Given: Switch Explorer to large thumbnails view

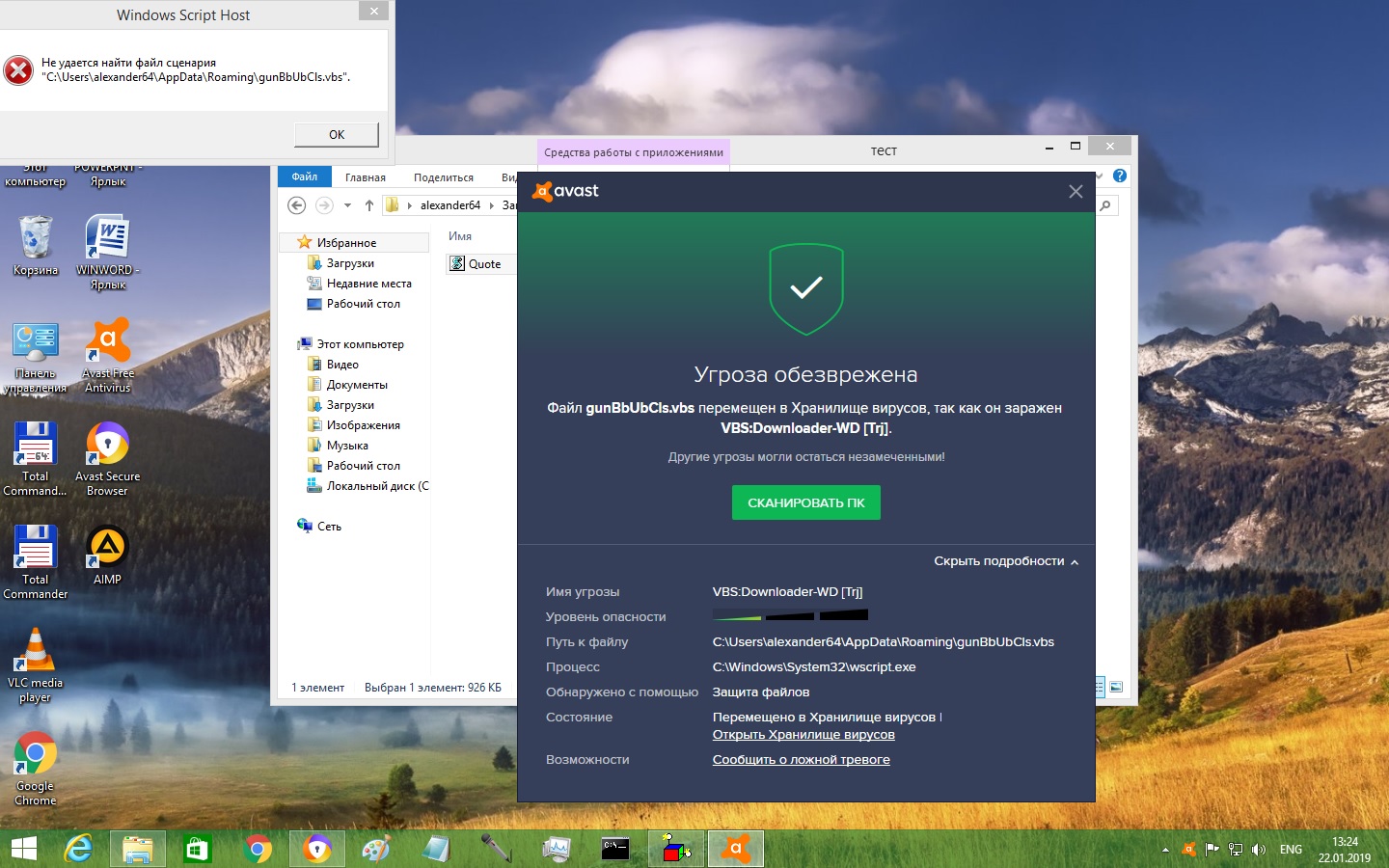Looking at the screenshot, I should click(1116, 688).
